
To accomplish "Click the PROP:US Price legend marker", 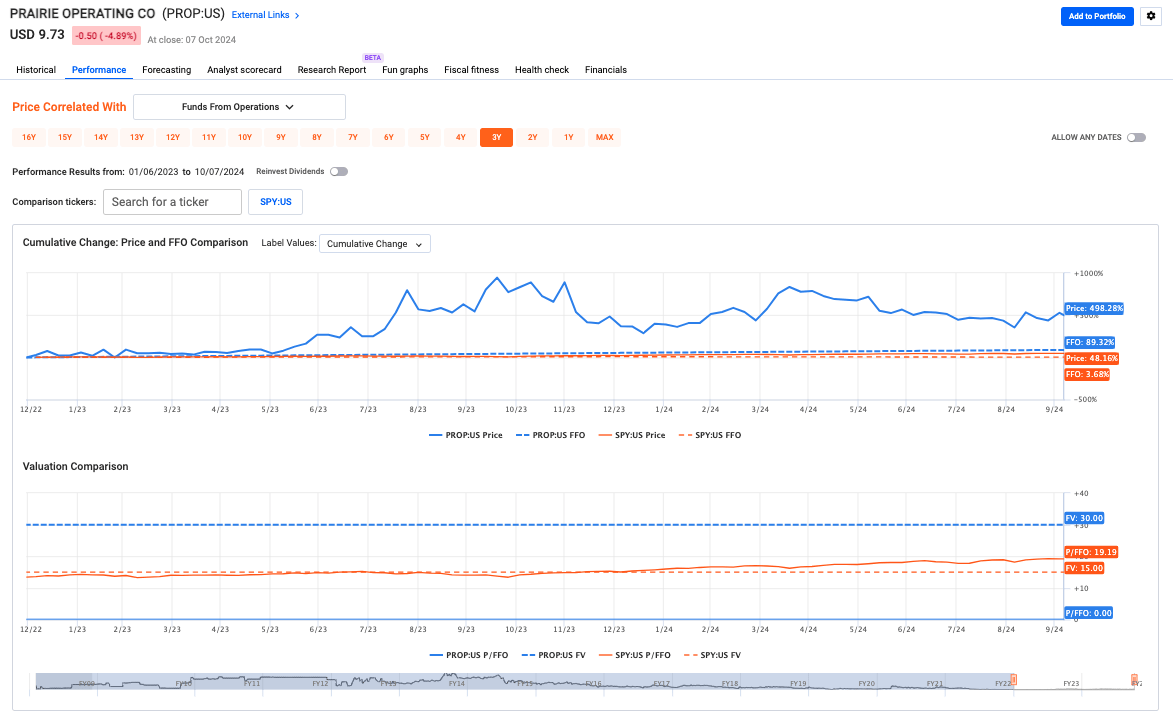I will 436,435.
